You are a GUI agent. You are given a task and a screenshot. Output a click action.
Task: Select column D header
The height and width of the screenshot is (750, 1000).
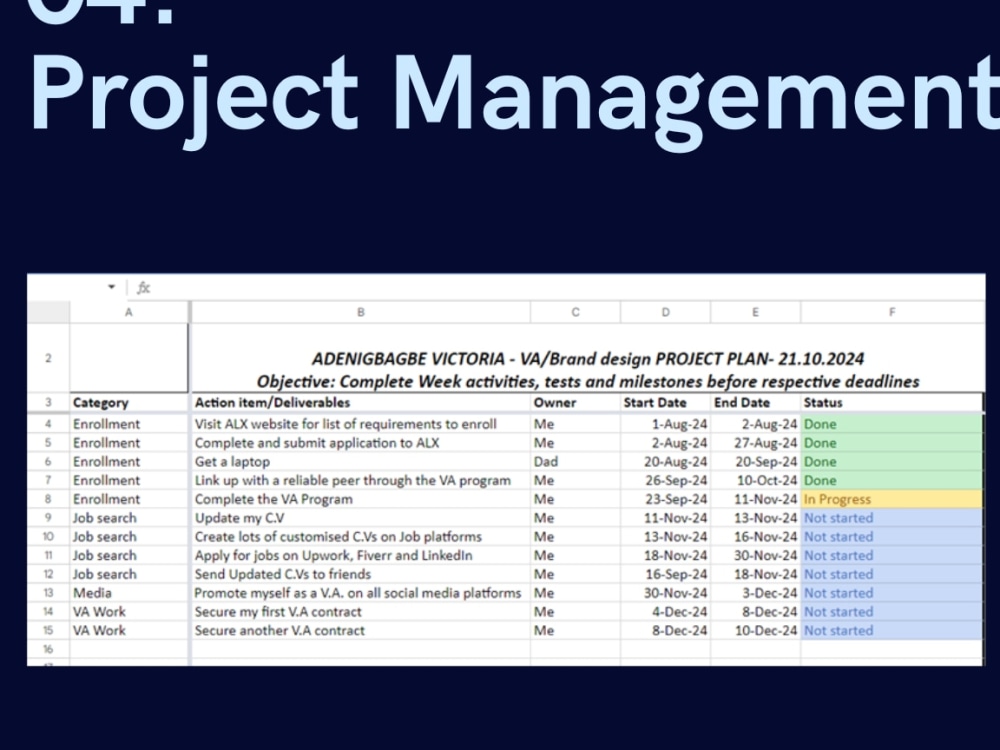tap(665, 312)
